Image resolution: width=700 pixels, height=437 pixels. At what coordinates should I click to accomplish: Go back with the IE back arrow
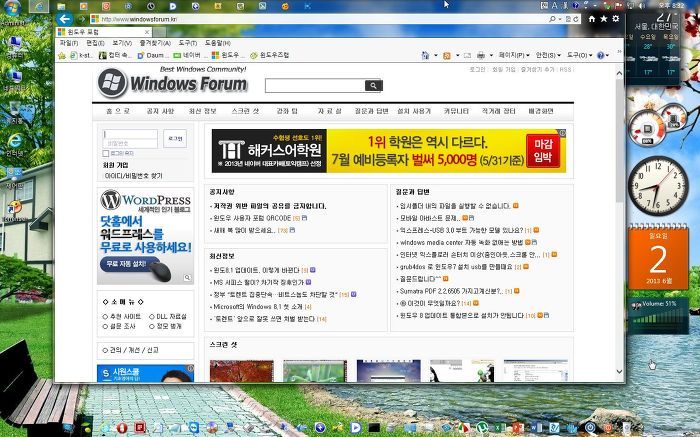coord(65,19)
